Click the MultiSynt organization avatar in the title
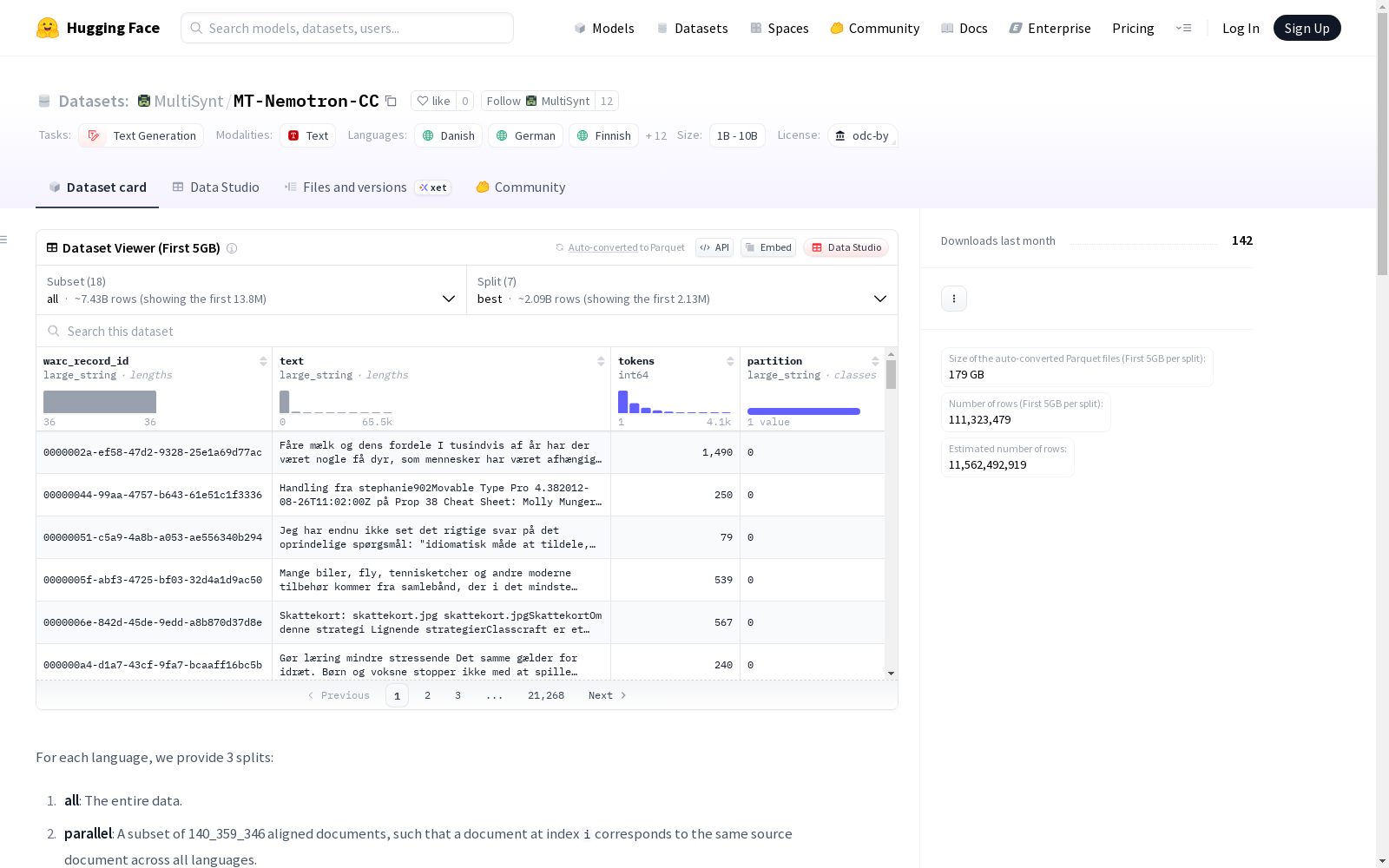Viewport: 1389px width, 868px height. (144, 101)
